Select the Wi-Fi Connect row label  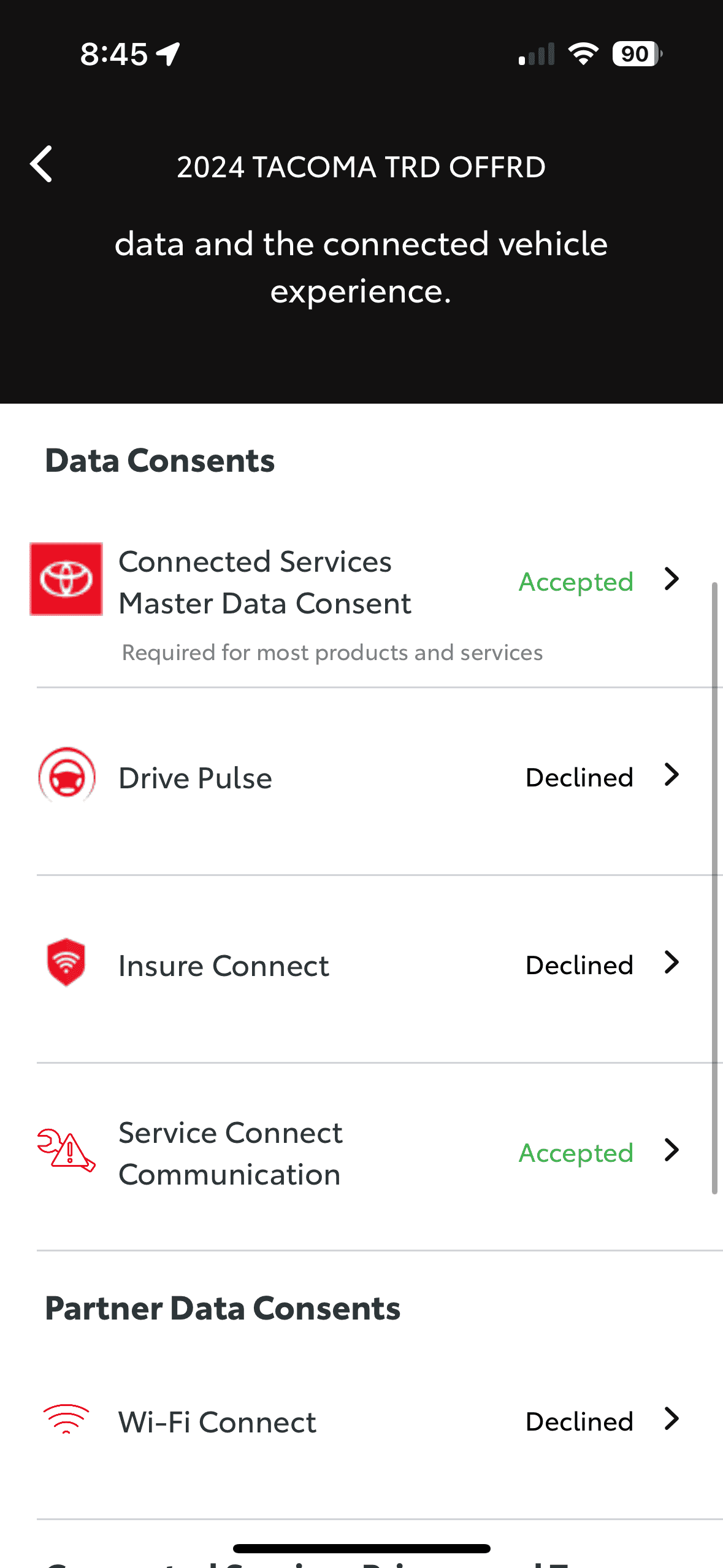(217, 1422)
